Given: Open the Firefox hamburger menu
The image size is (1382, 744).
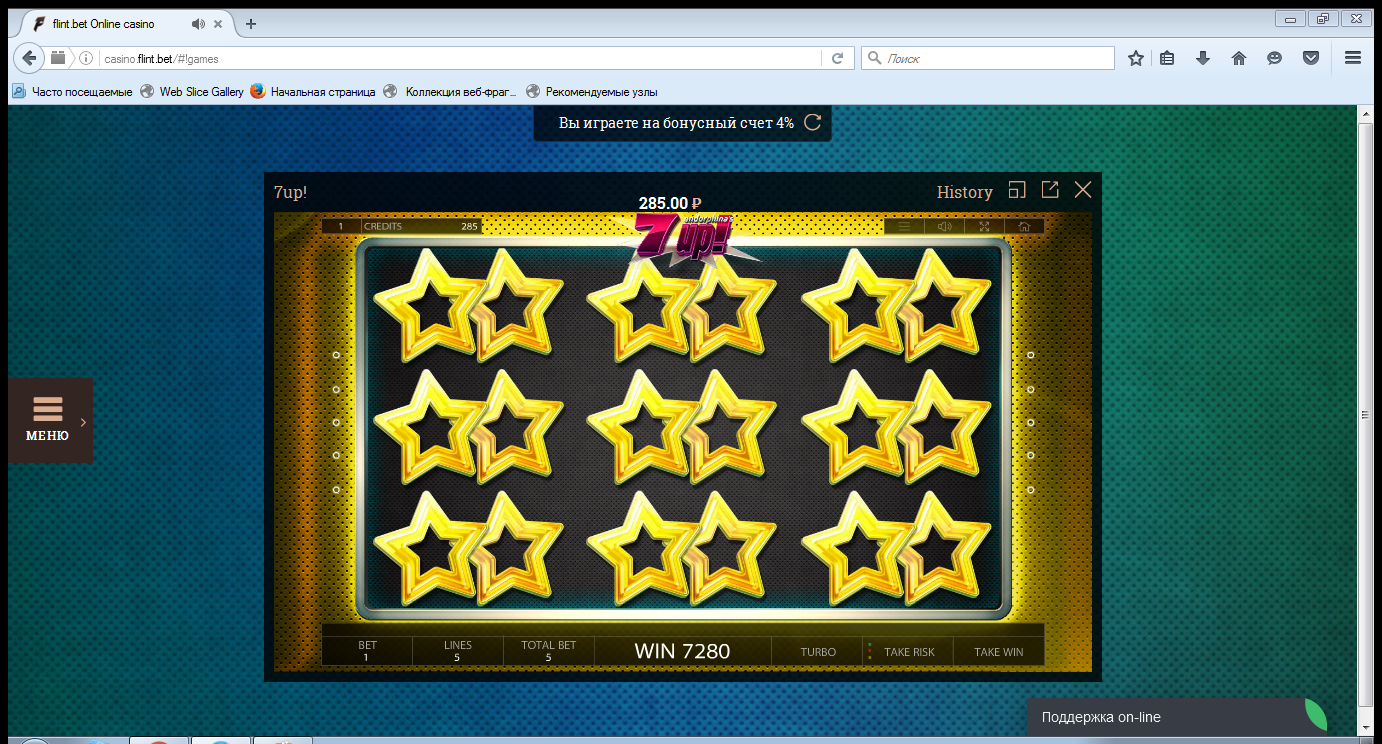Looking at the screenshot, I should (x=1353, y=58).
